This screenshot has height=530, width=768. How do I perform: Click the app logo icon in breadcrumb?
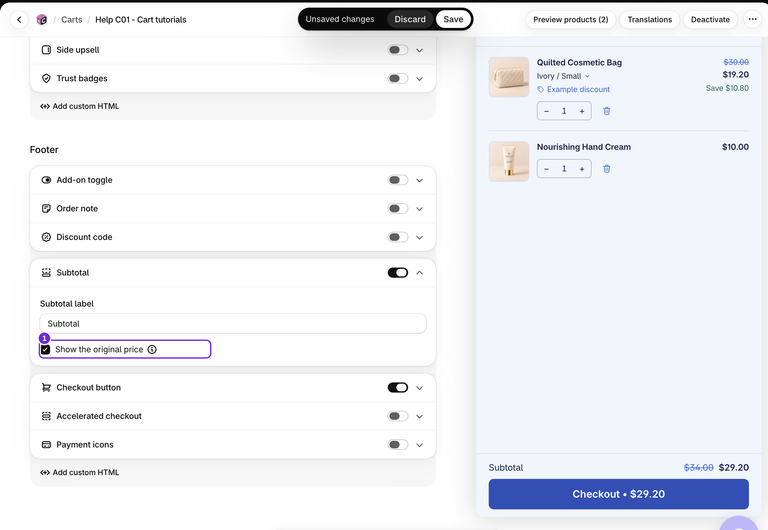click(x=42, y=20)
